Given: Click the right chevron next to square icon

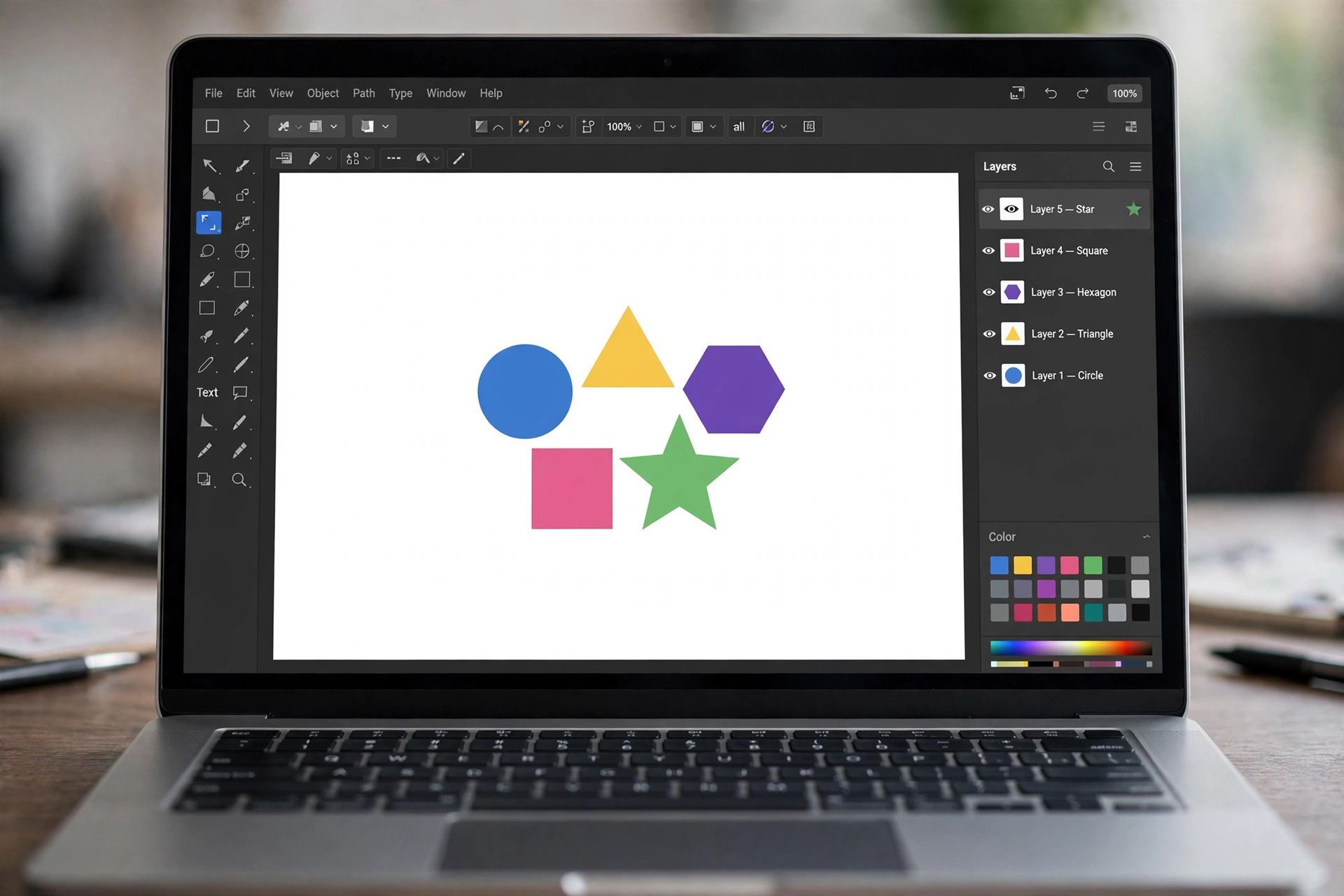Looking at the screenshot, I should 246,126.
